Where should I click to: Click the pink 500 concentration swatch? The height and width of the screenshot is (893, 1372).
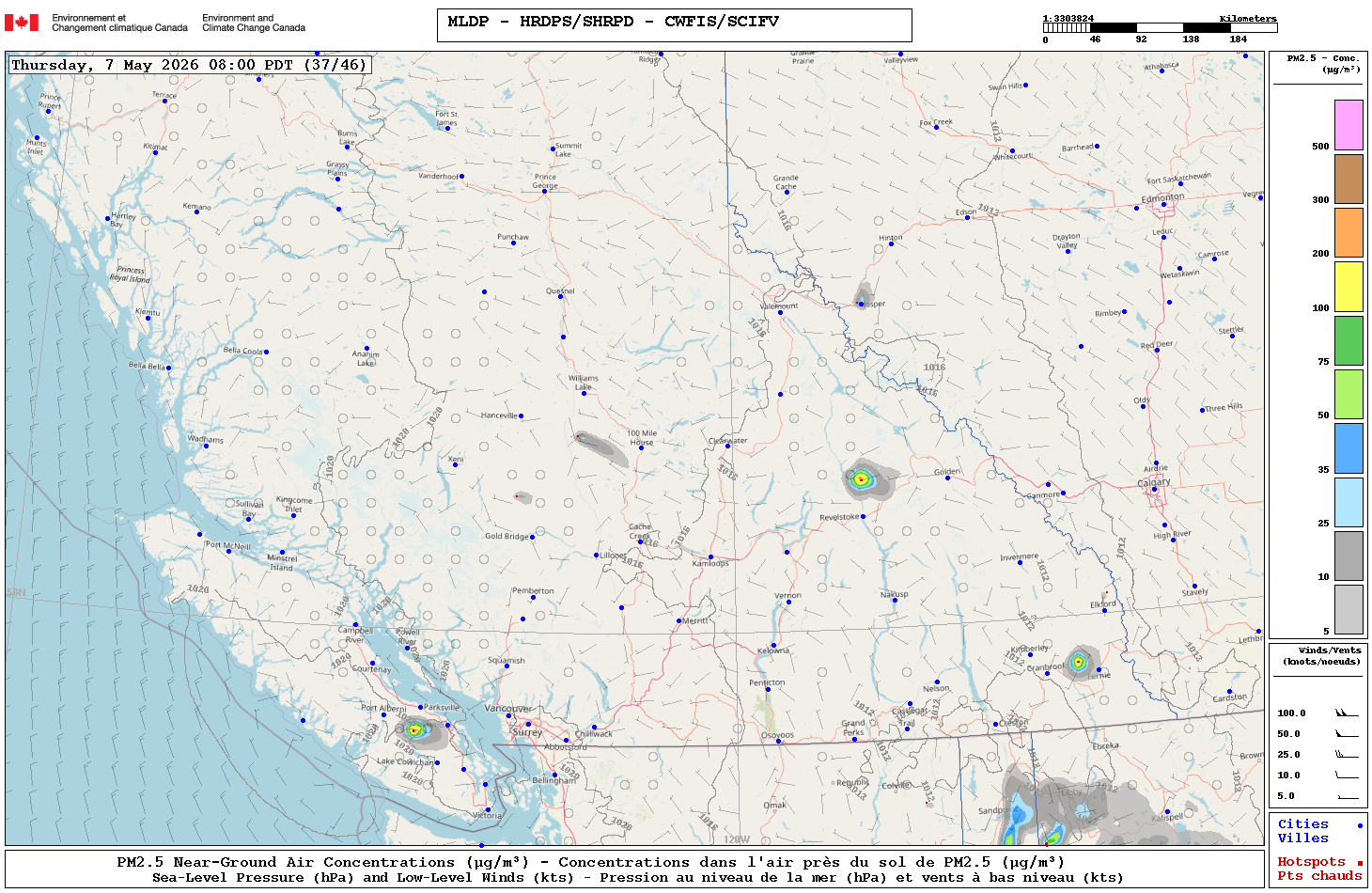(x=1349, y=125)
